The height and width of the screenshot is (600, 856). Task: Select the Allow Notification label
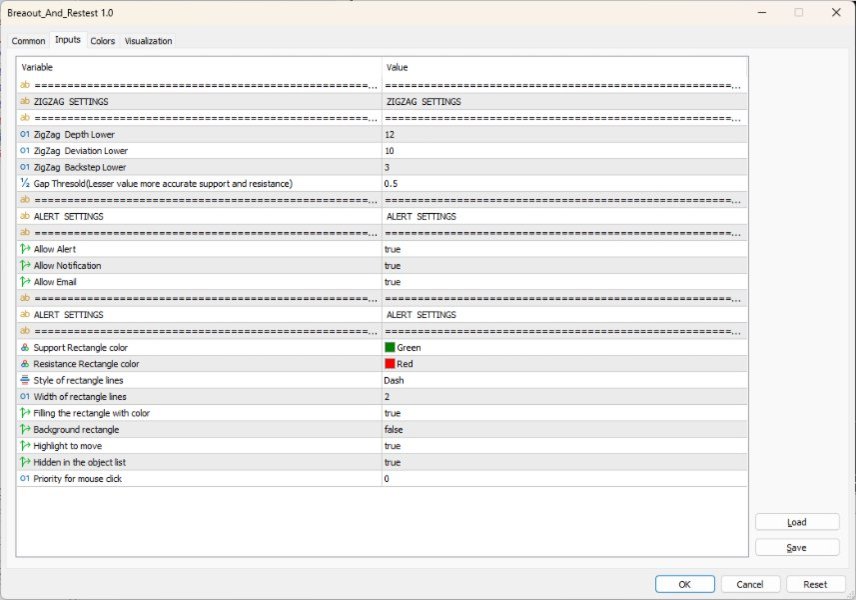point(67,265)
